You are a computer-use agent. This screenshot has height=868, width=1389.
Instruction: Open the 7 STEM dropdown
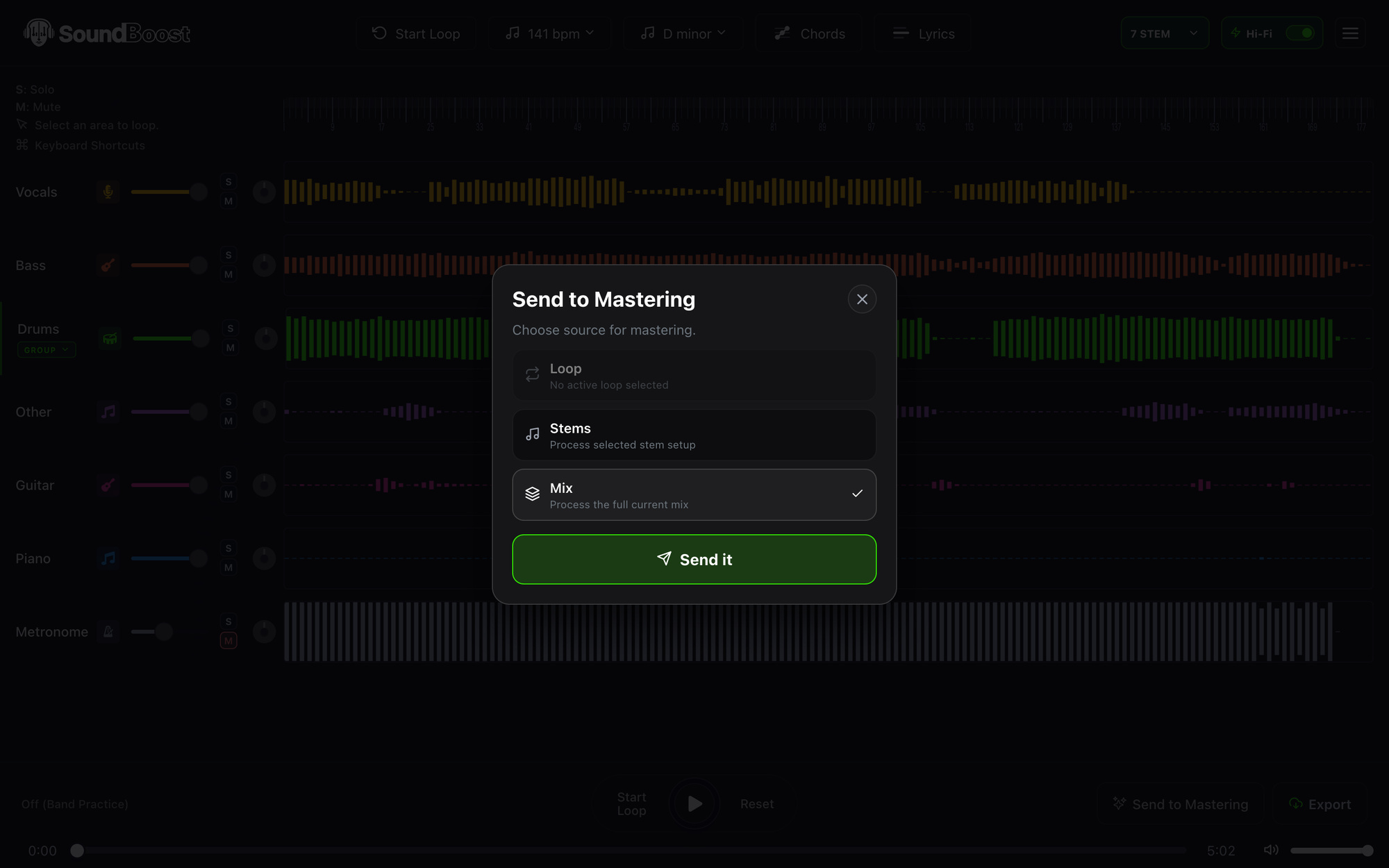click(x=1165, y=33)
